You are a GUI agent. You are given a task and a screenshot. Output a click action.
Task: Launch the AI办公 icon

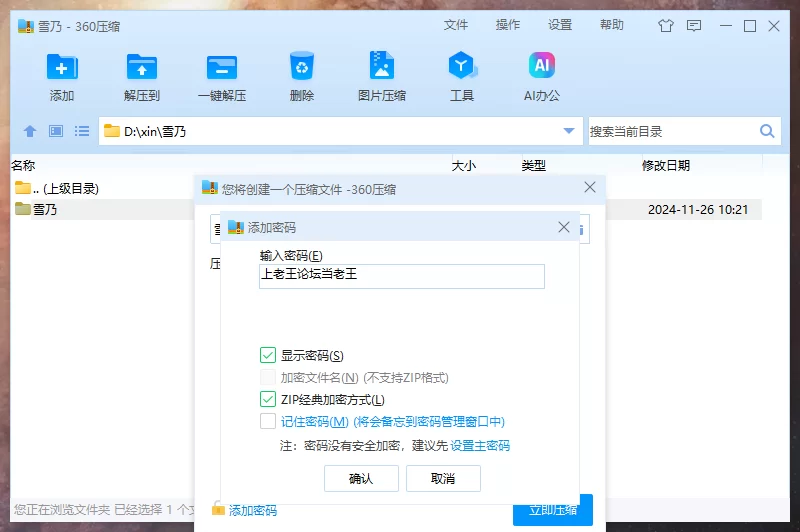[542, 68]
